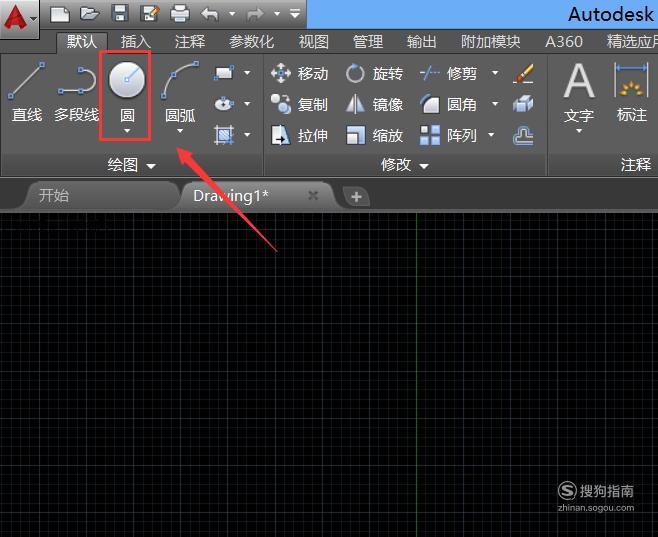
Task: Expand the undo history dropdown
Action: pyautogui.click(x=232, y=14)
